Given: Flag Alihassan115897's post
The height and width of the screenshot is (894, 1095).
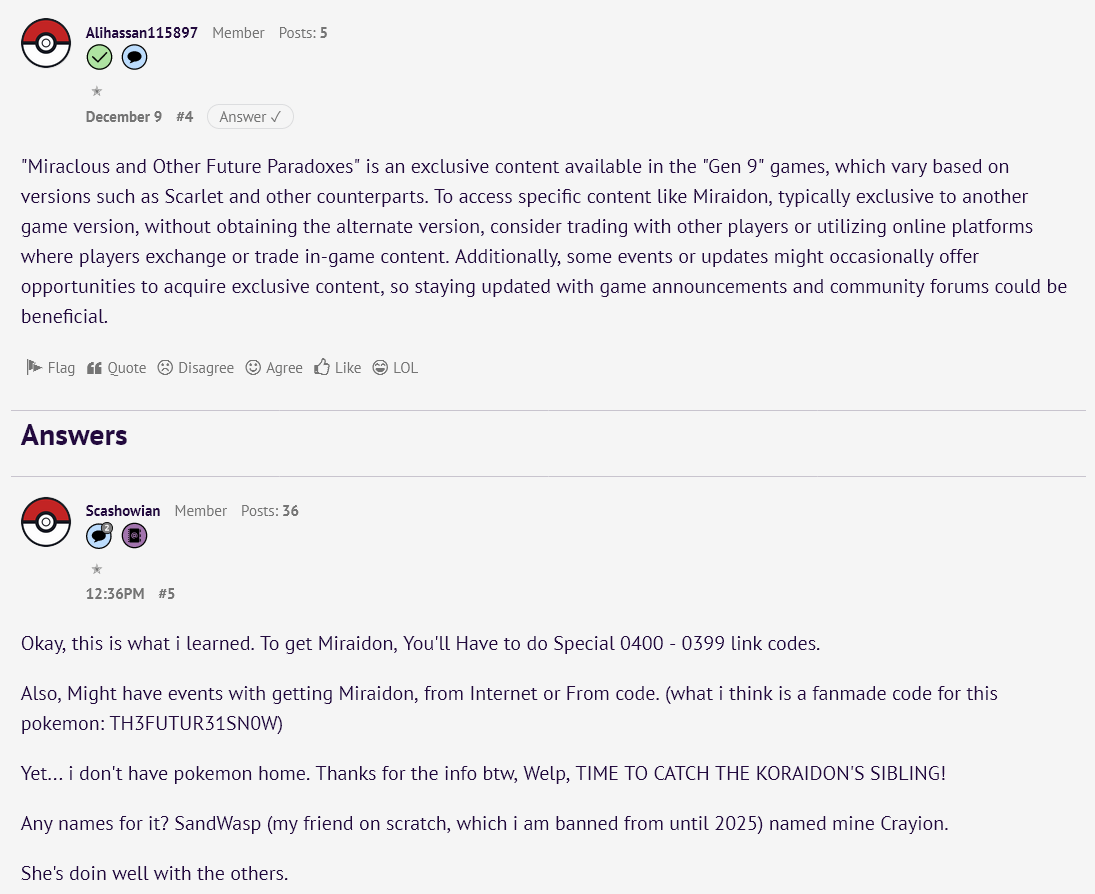Looking at the screenshot, I should 50,367.
